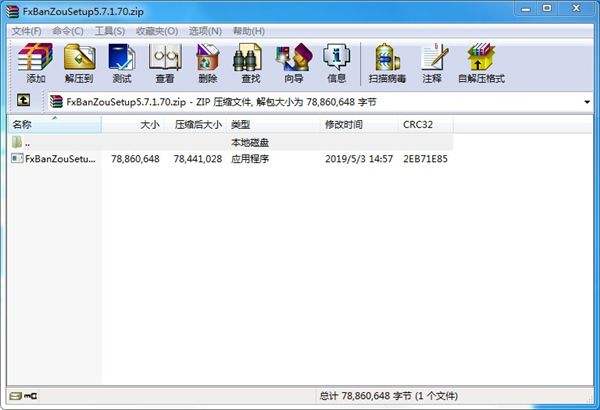600x410 pixels.
Task: Open the 选项(N) menu
Action: click(205, 31)
